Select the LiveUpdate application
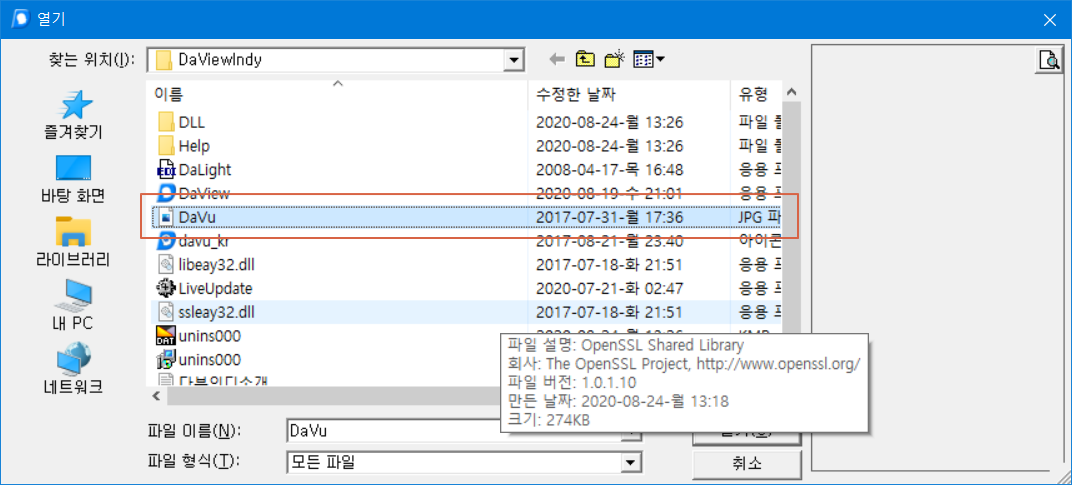Image resolution: width=1072 pixels, height=485 pixels. pos(204,288)
